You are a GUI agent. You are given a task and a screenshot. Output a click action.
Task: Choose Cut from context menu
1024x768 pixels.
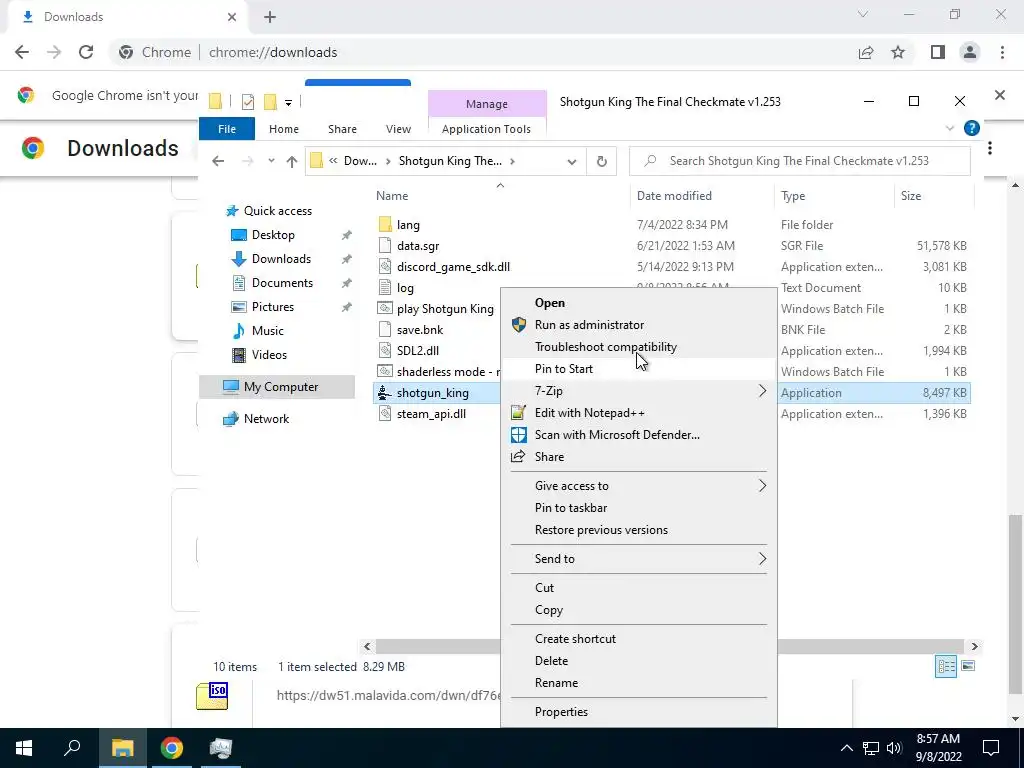click(639, 588)
